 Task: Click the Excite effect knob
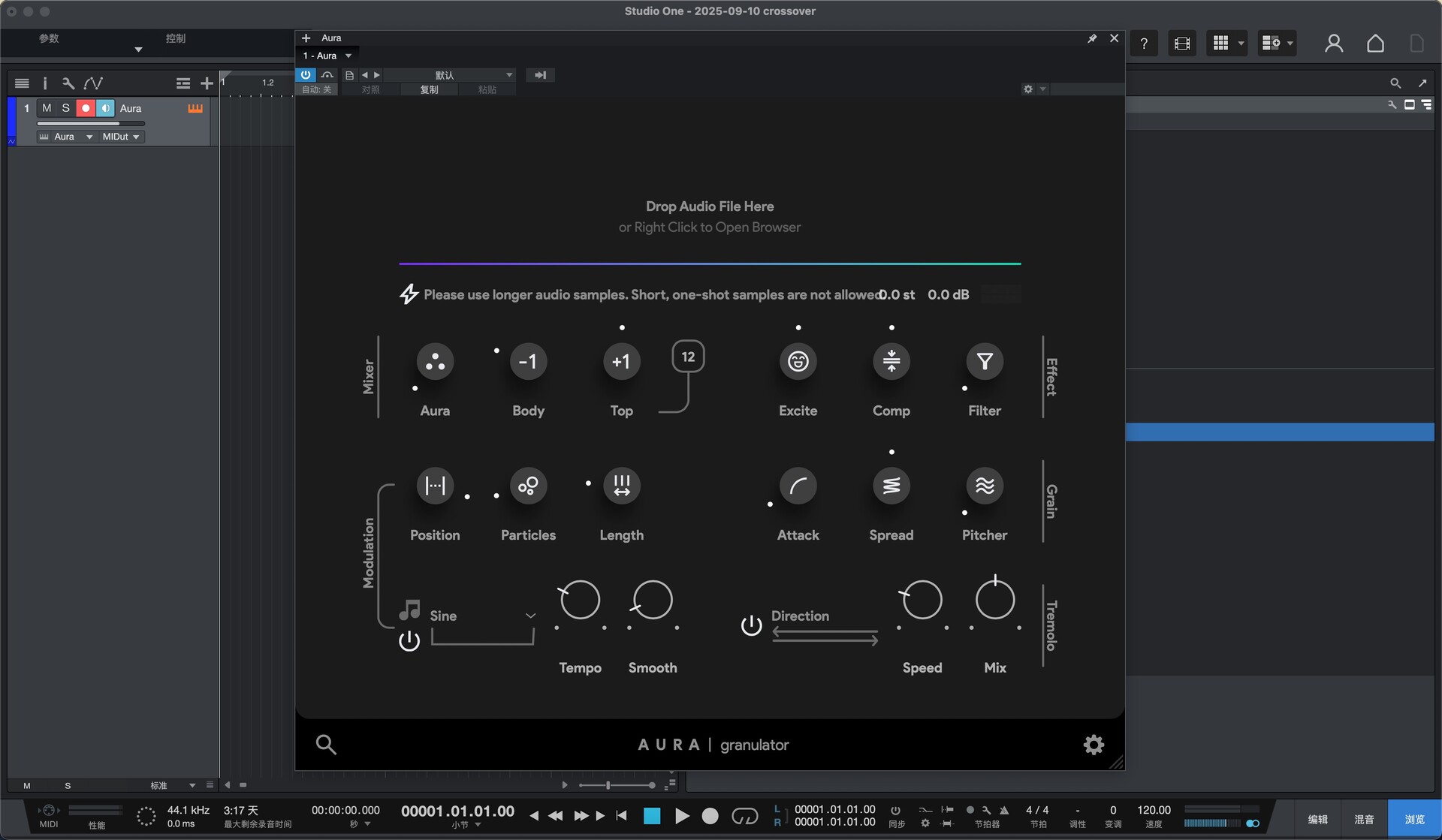pos(798,362)
